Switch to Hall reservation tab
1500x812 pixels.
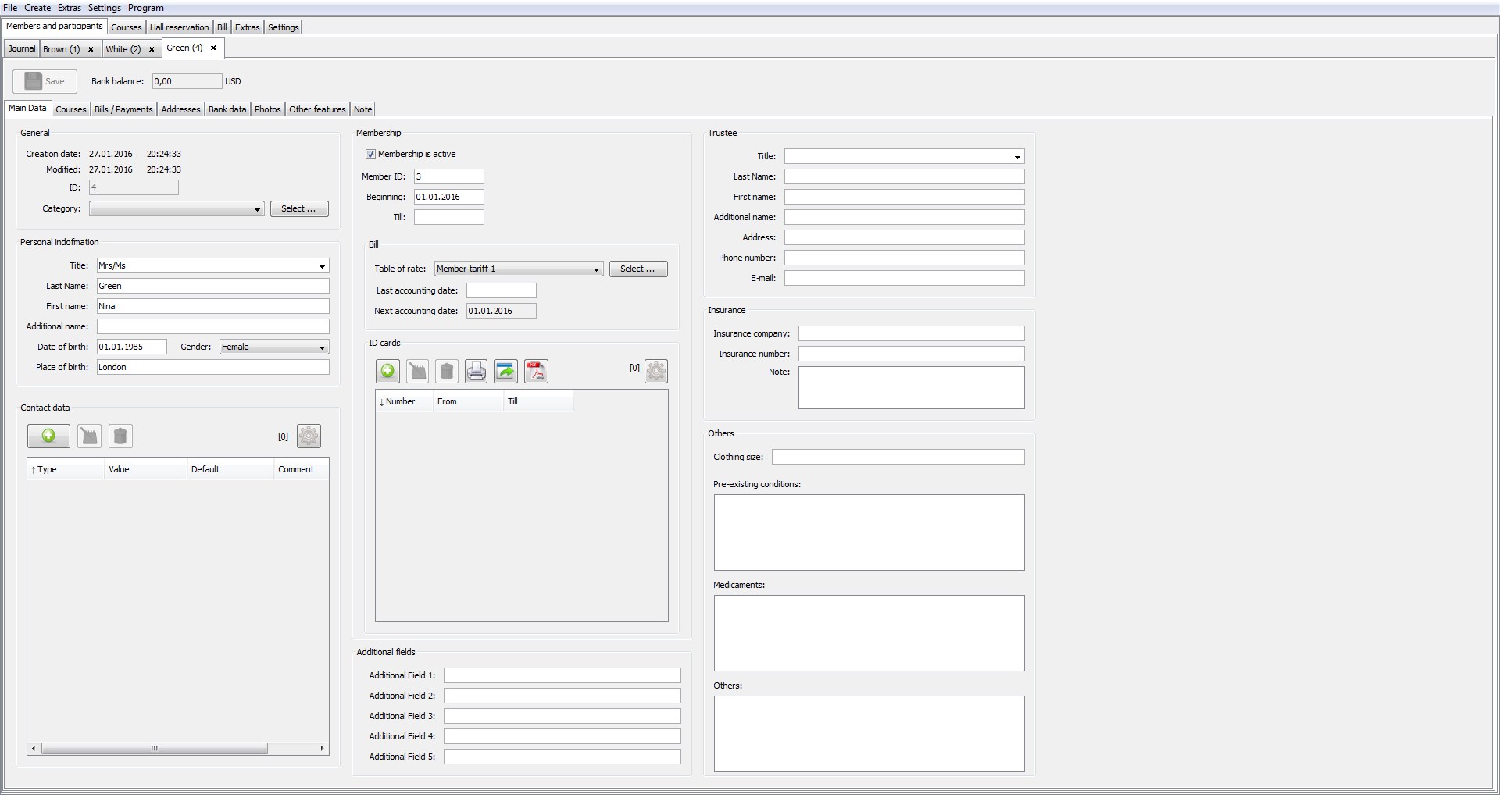[x=180, y=27]
